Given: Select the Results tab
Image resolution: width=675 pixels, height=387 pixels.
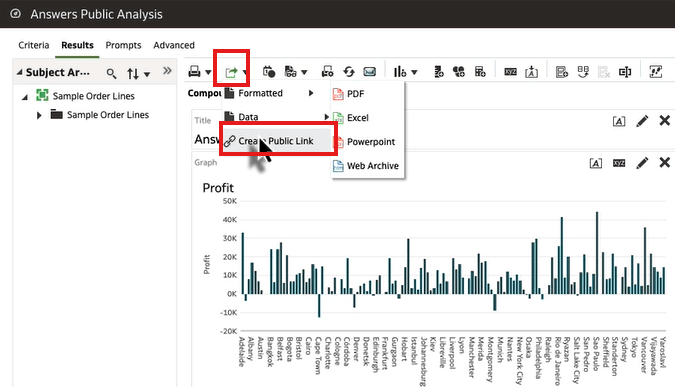Looking at the screenshot, I should (x=77, y=45).
